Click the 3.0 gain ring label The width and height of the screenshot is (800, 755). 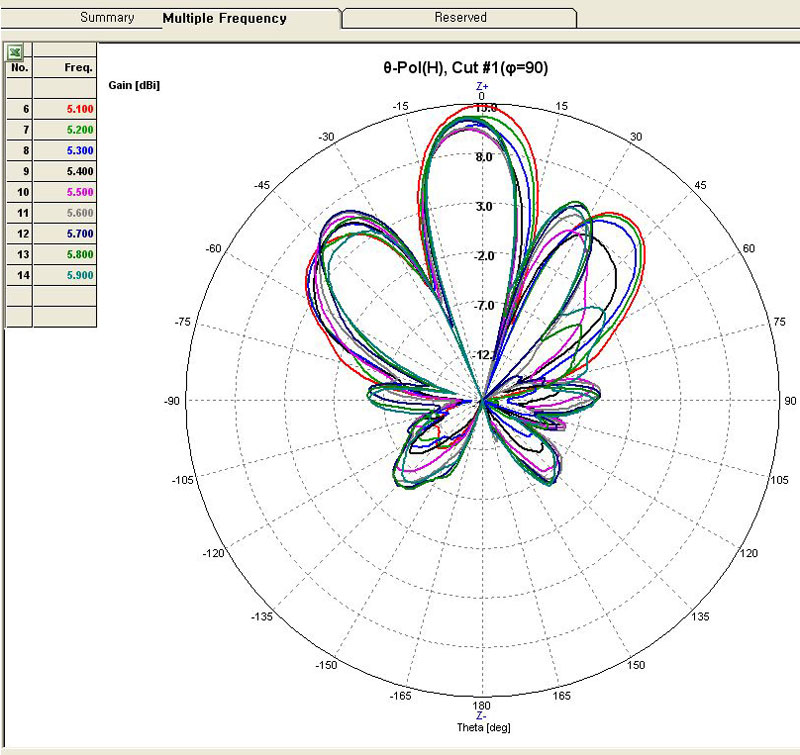pos(484,207)
